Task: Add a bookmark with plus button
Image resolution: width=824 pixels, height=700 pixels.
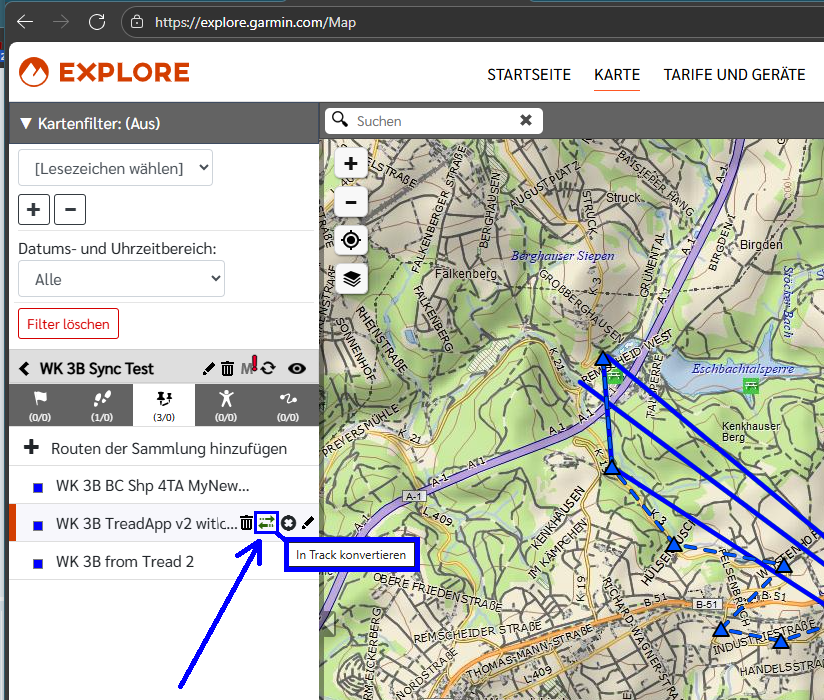Action: (34, 209)
